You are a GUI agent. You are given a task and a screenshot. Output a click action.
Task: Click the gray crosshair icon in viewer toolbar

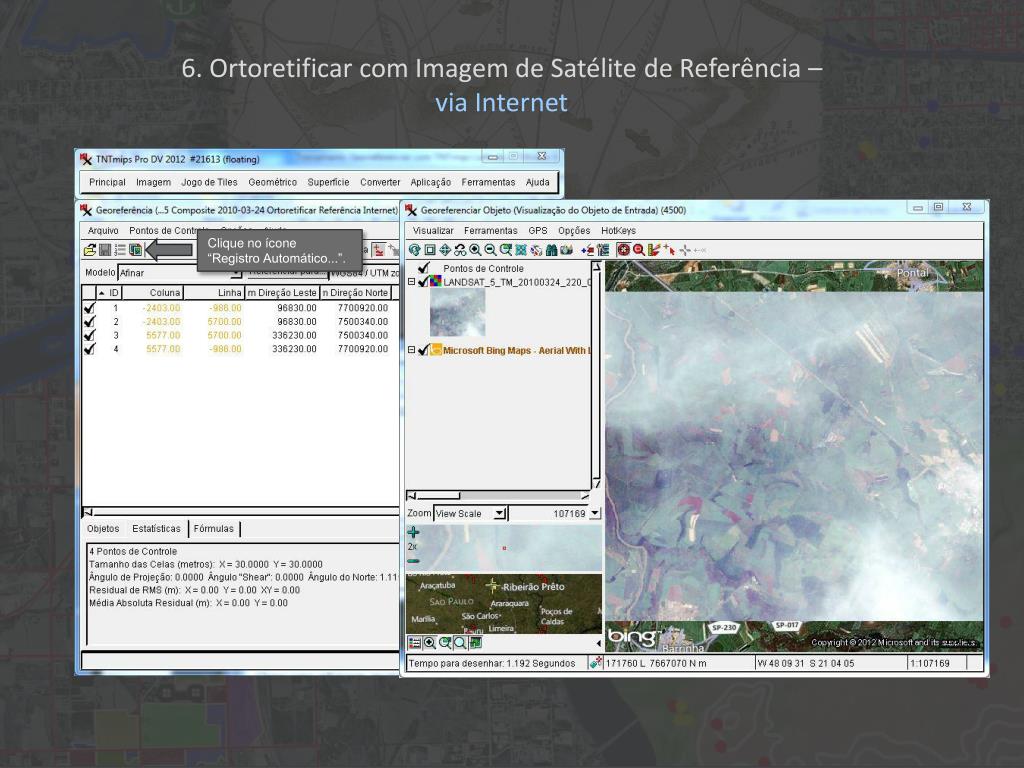[x=684, y=250]
